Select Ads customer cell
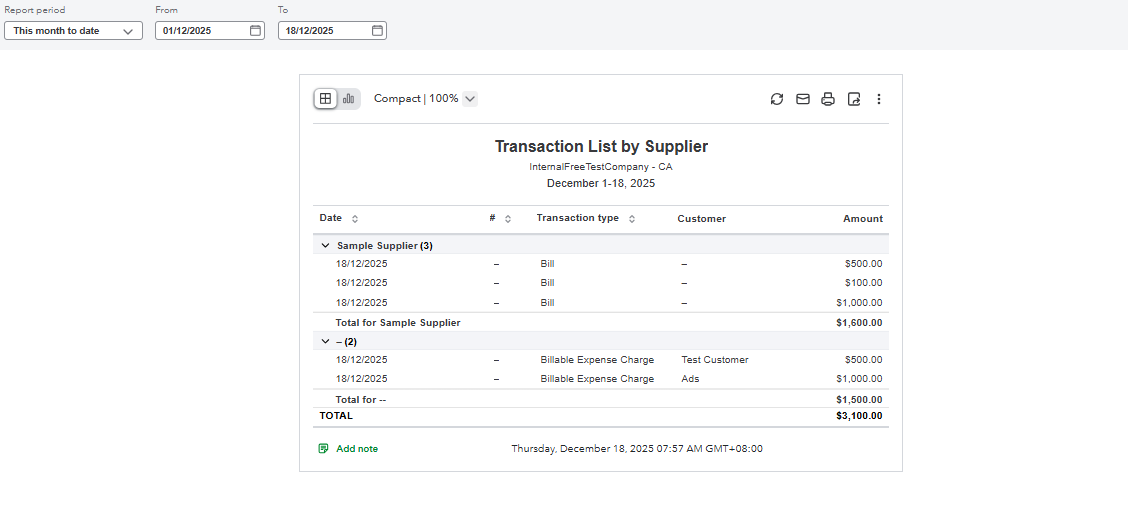This screenshot has width=1128, height=524. tap(690, 379)
